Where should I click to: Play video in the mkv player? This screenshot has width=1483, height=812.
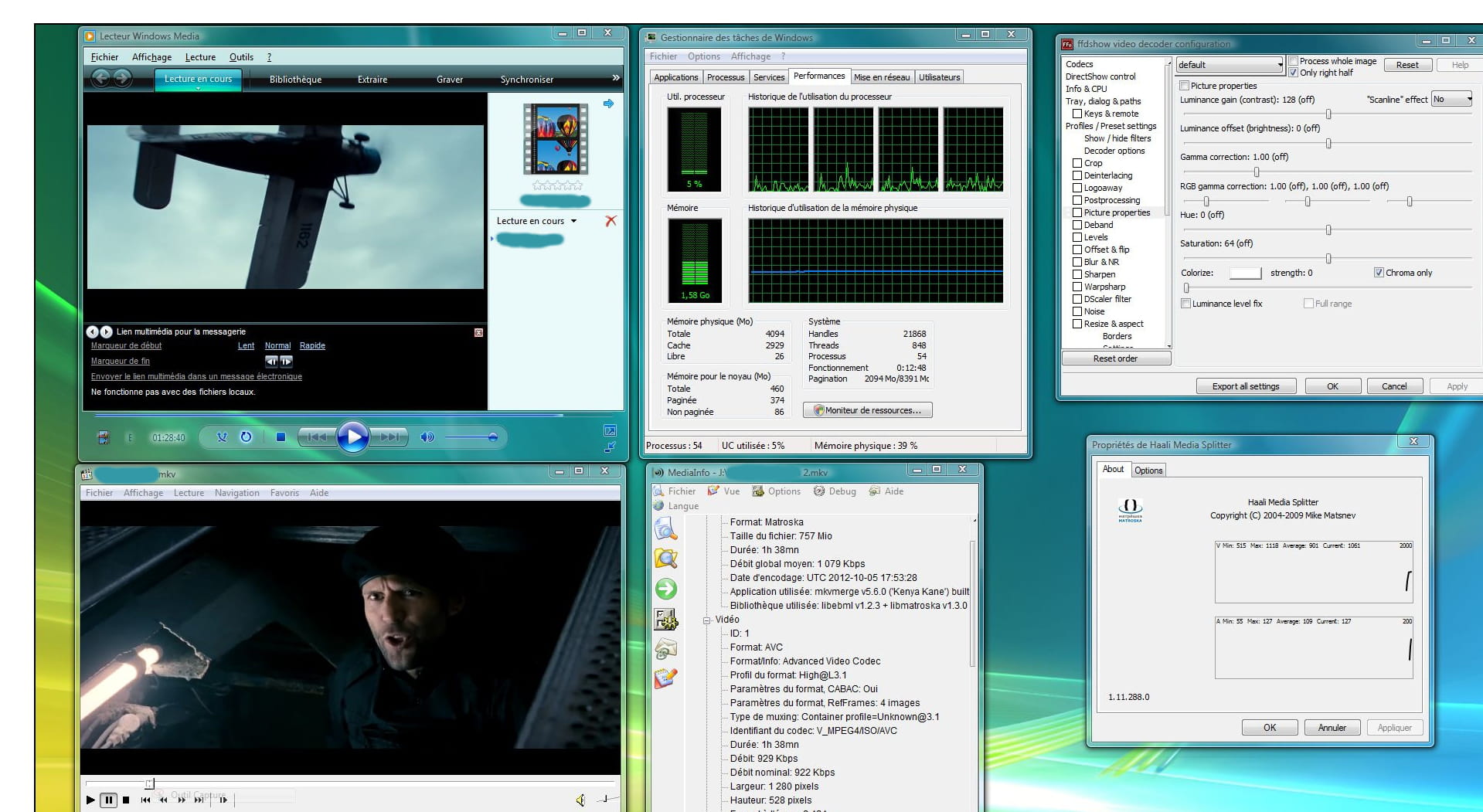[x=90, y=800]
